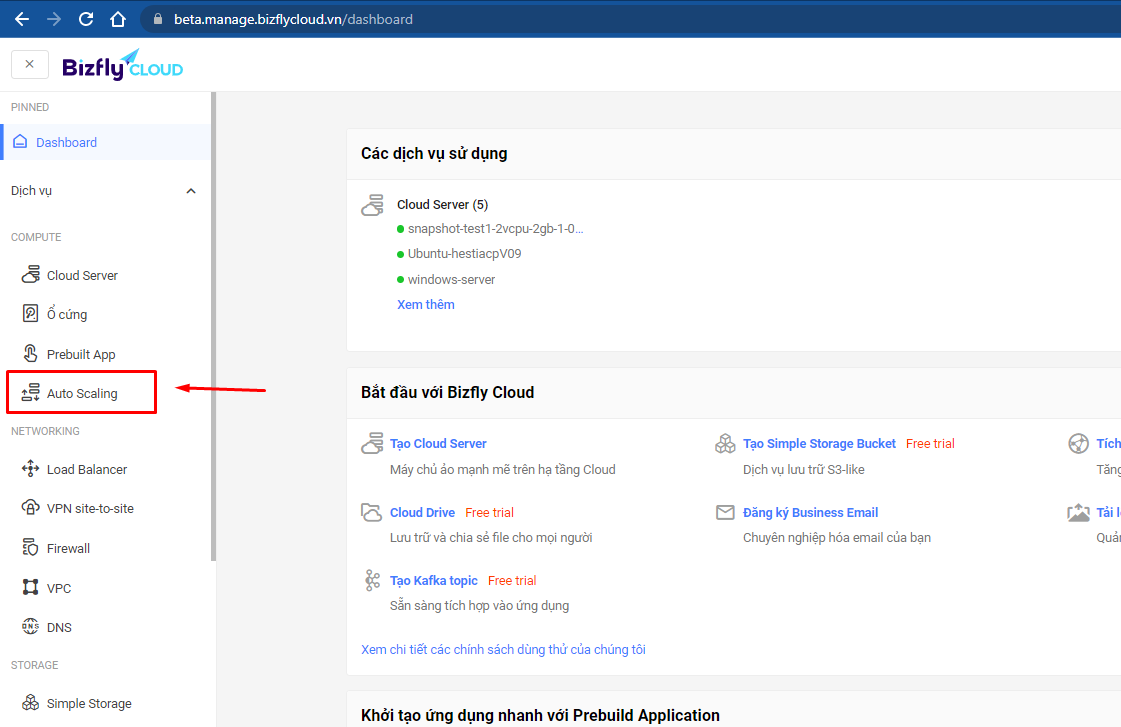This screenshot has height=727, width=1121.
Task: Close the sidebar with the X button
Action: click(x=29, y=64)
